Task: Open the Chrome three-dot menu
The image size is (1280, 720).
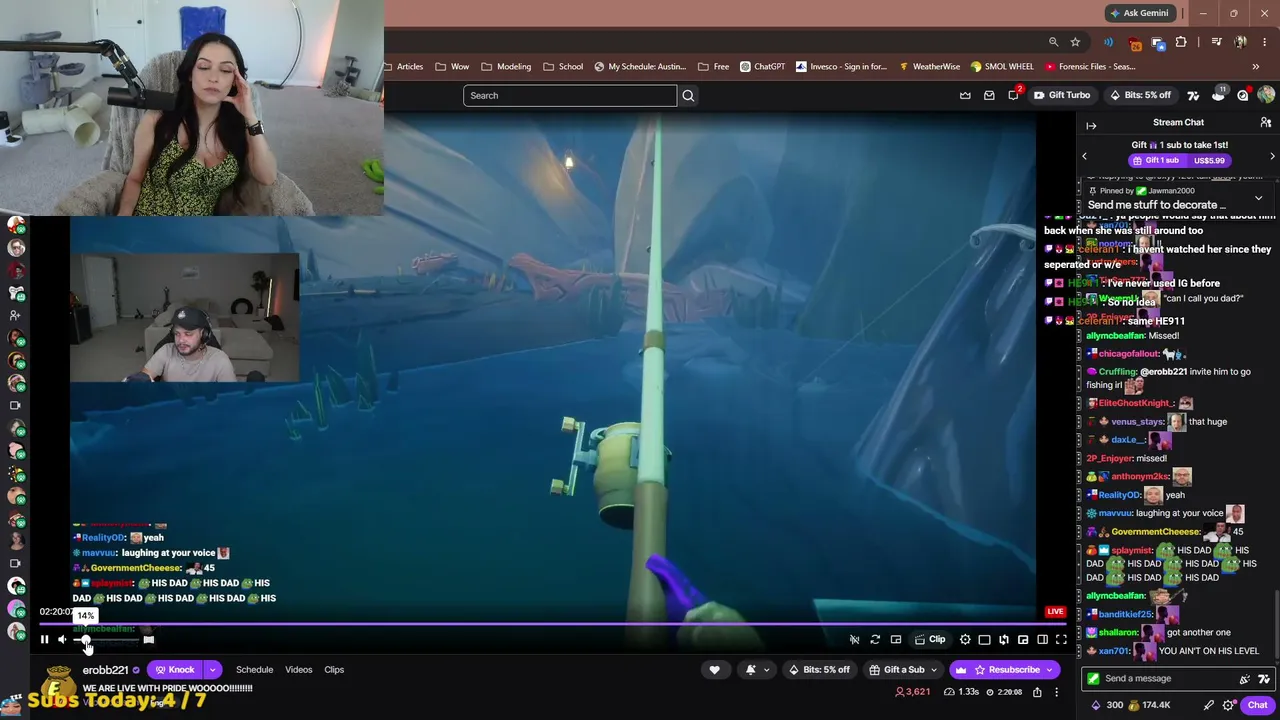Action: coord(1264,42)
